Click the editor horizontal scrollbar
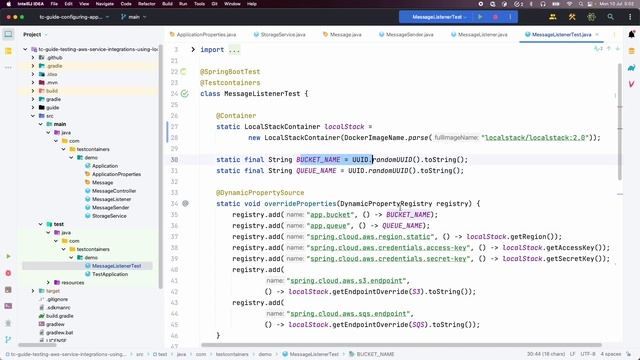640x360 pixels. [x=401, y=345]
